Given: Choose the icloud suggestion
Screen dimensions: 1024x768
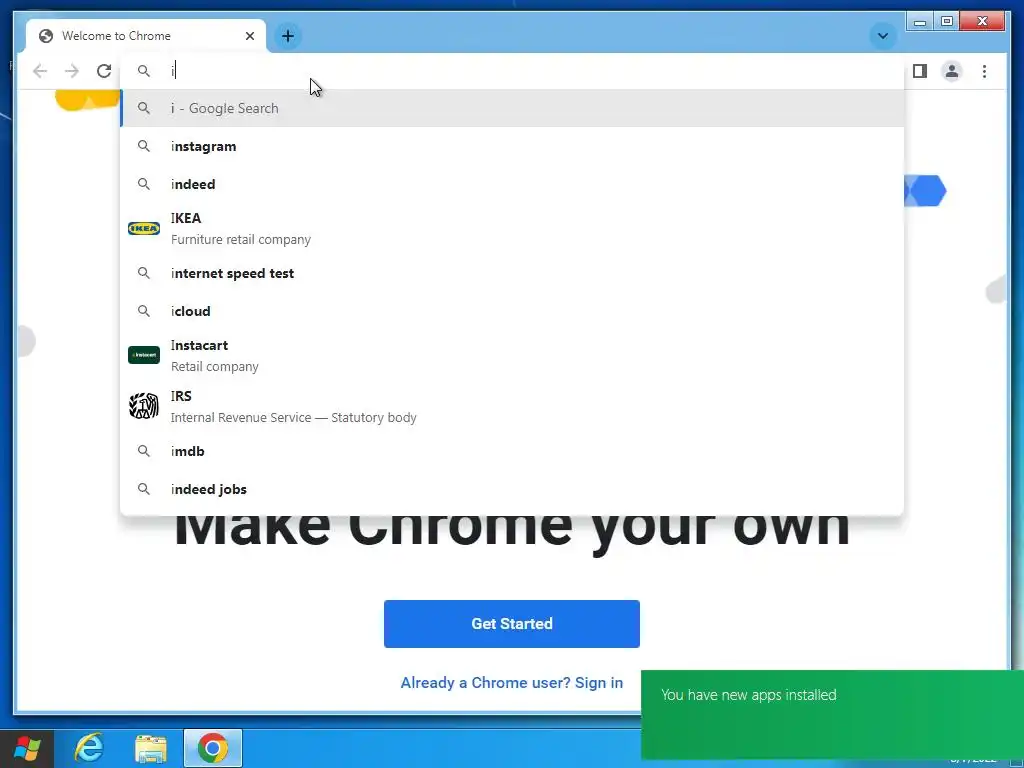Looking at the screenshot, I should [x=512, y=311].
